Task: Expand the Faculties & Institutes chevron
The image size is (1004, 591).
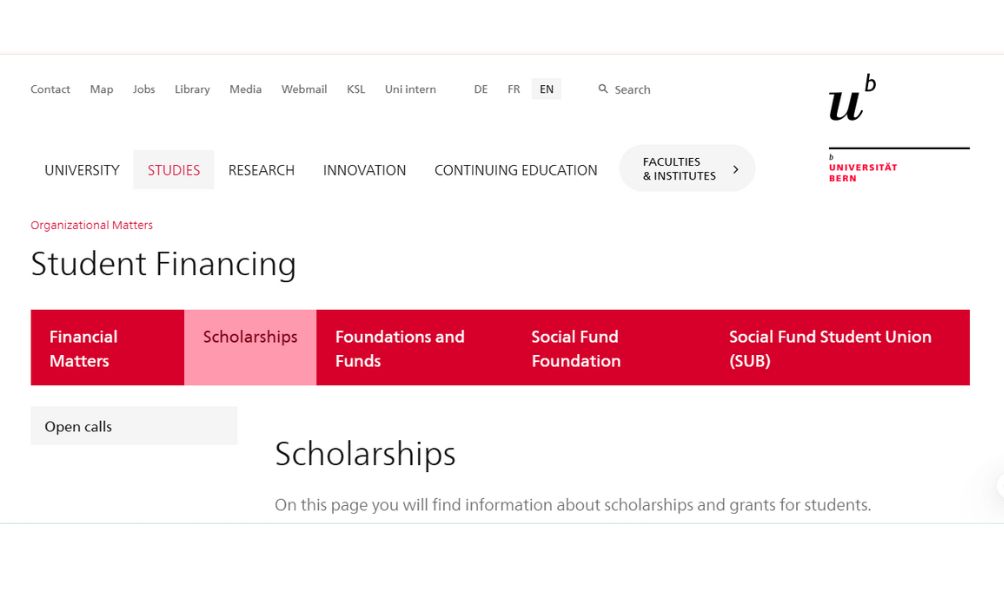Action: coord(736,169)
